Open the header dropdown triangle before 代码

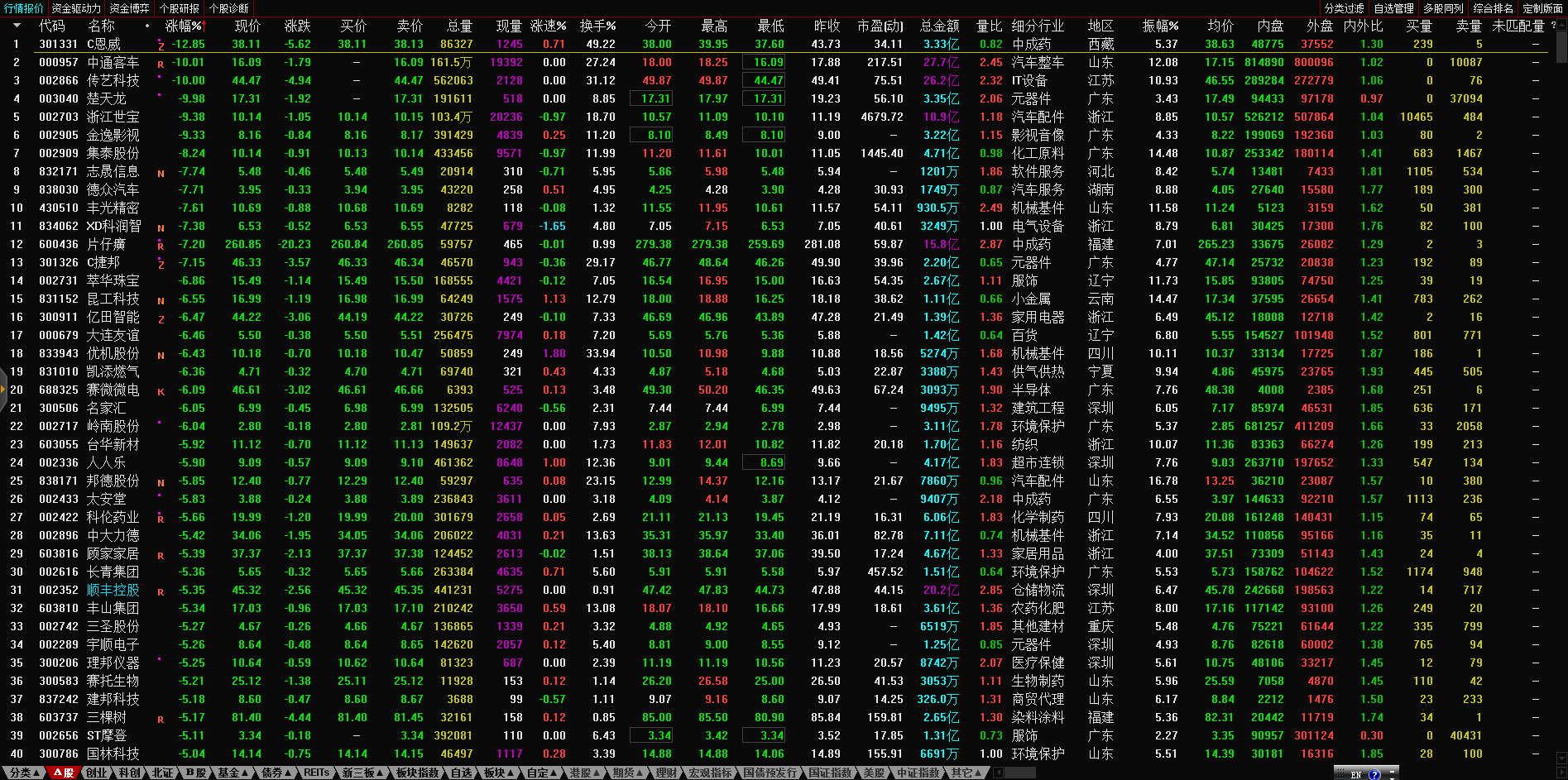[16, 26]
